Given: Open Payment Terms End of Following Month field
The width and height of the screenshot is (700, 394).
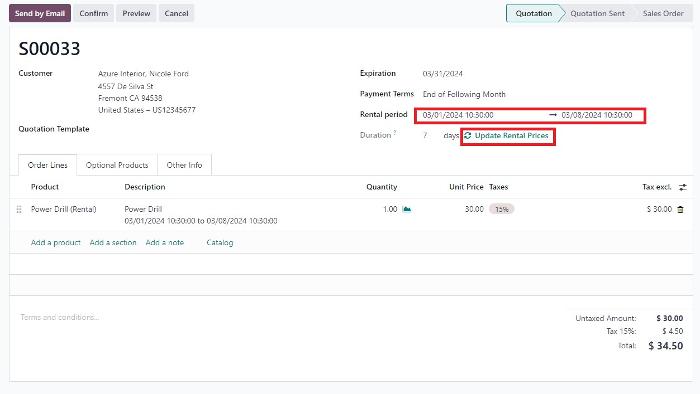Looking at the screenshot, I should click(464, 94).
